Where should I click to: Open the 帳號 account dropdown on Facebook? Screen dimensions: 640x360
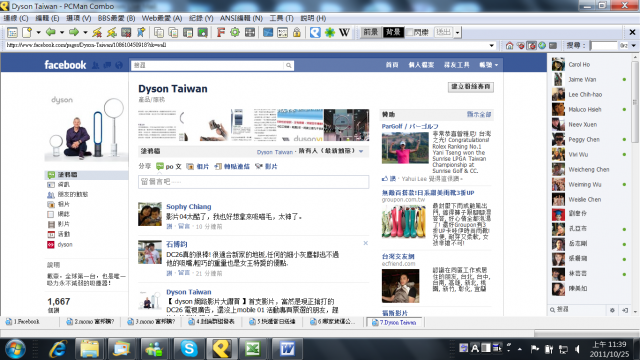click(x=488, y=65)
